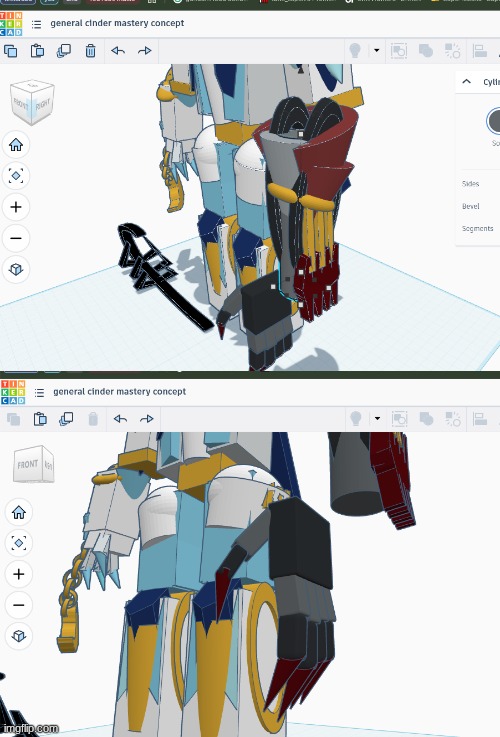Click the design title in the top screenshot

pyautogui.click(x=117, y=23)
